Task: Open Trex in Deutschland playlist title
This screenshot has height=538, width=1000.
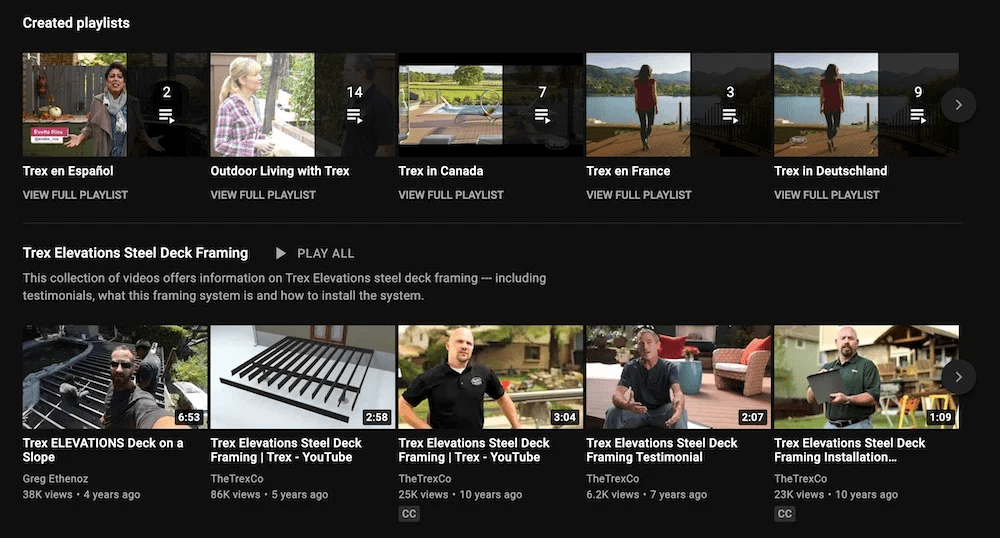Action: pyautogui.click(x=830, y=171)
